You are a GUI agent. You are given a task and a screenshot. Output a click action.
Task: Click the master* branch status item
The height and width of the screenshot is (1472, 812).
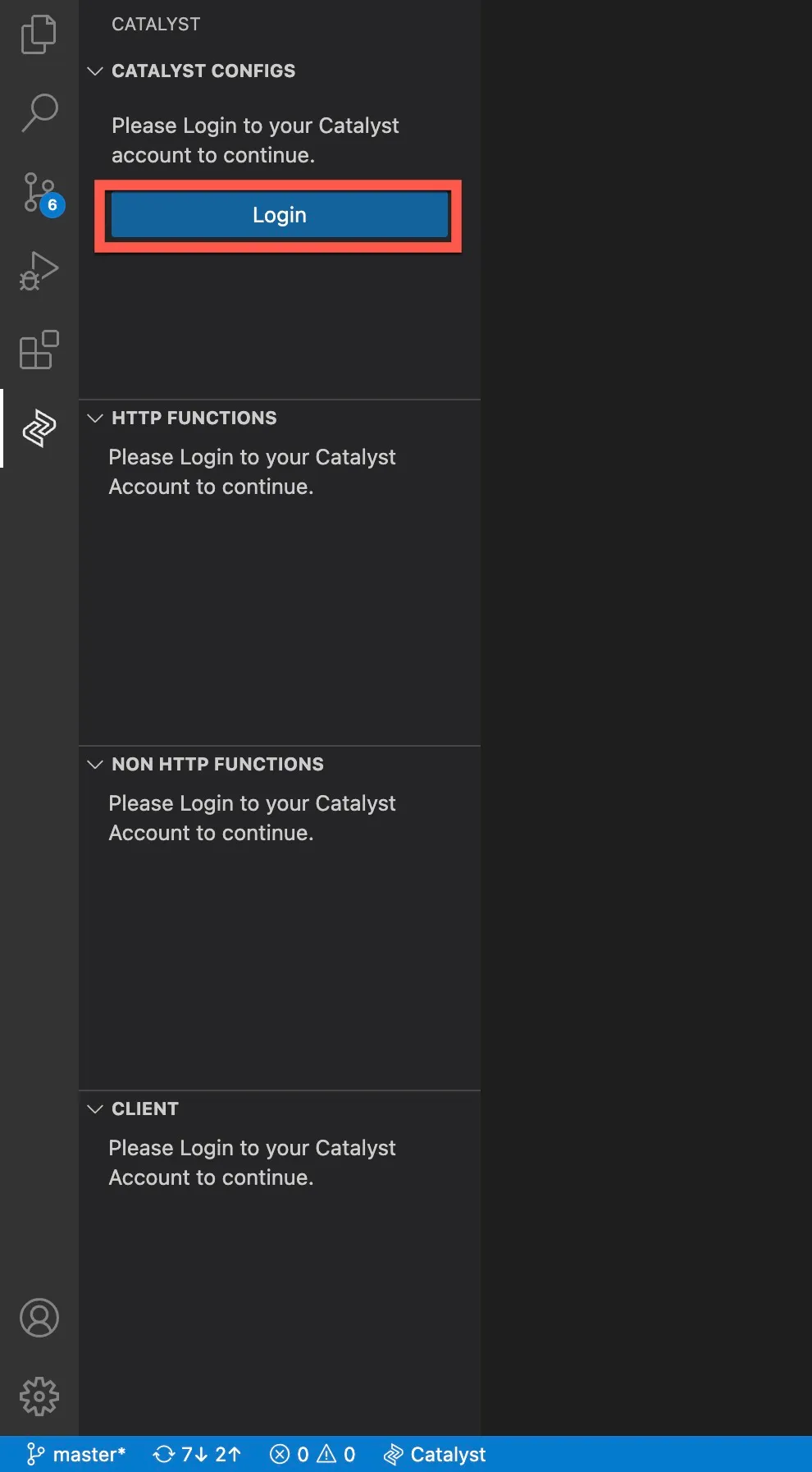click(x=75, y=1455)
